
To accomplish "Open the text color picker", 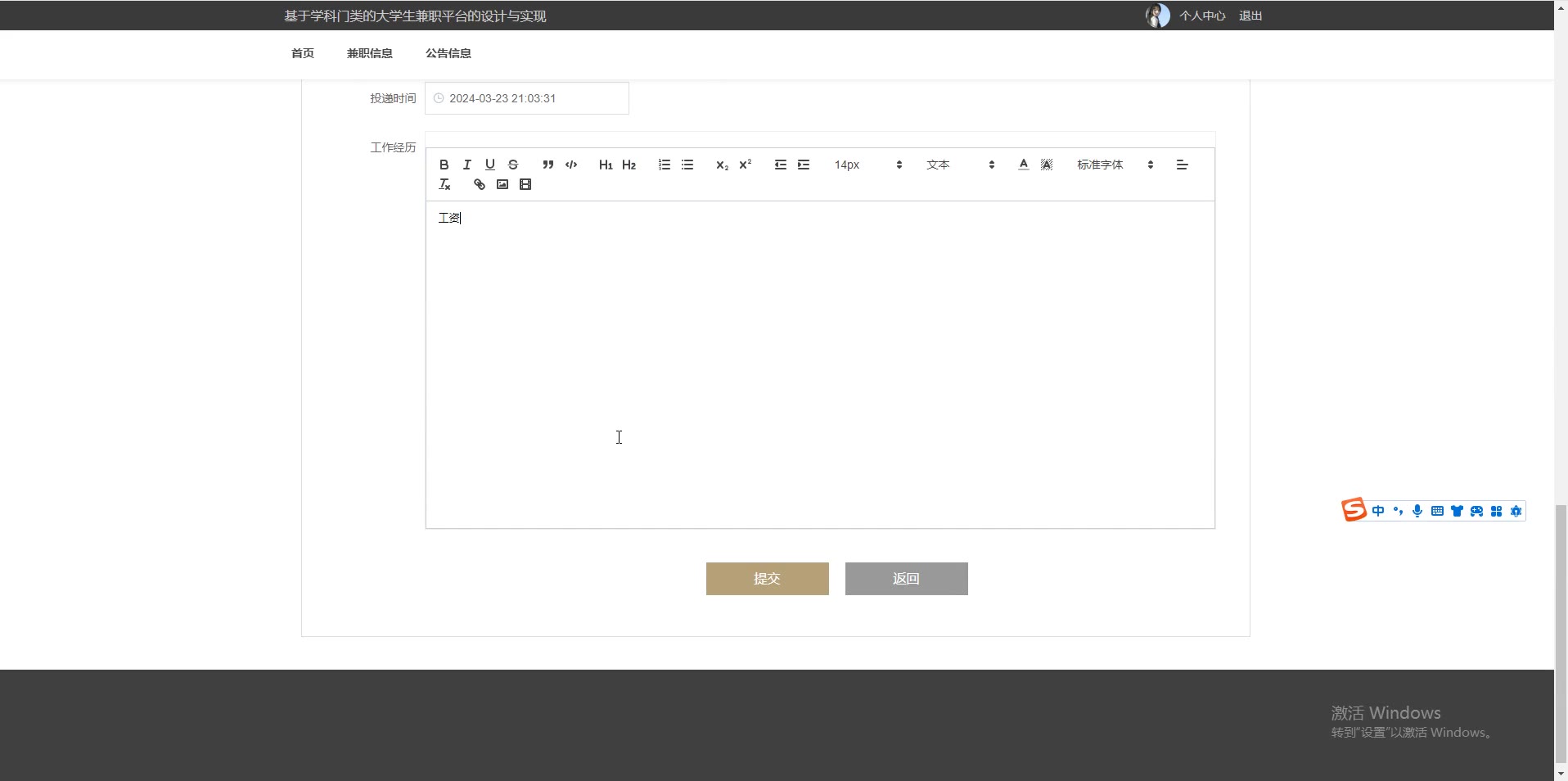I will click(1023, 165).
